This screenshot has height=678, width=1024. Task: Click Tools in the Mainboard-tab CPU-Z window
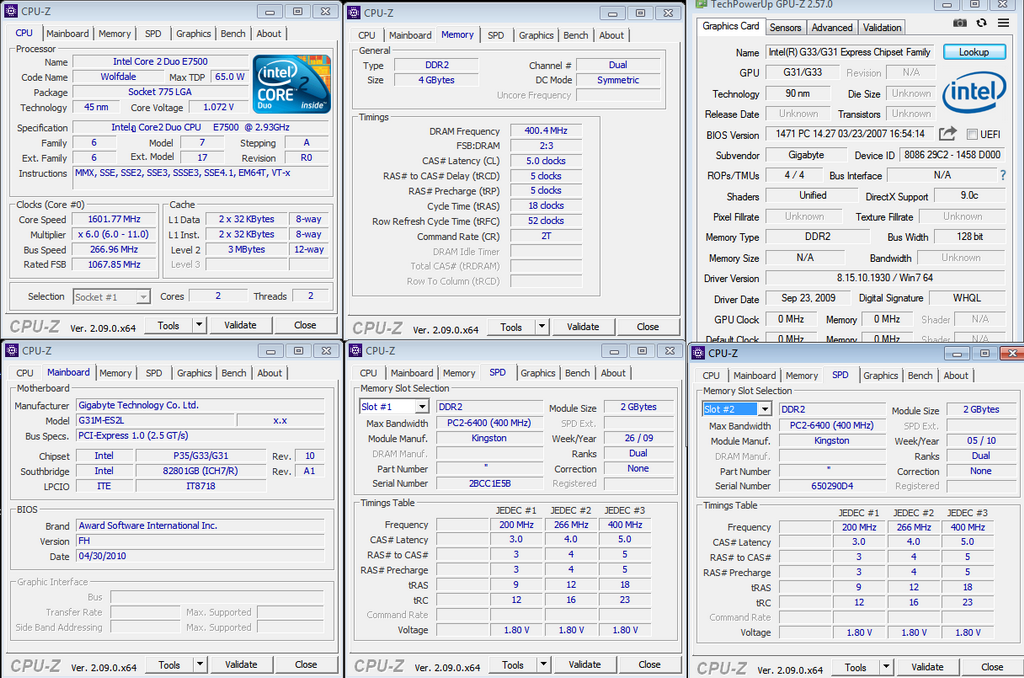[x=169, y=664]
